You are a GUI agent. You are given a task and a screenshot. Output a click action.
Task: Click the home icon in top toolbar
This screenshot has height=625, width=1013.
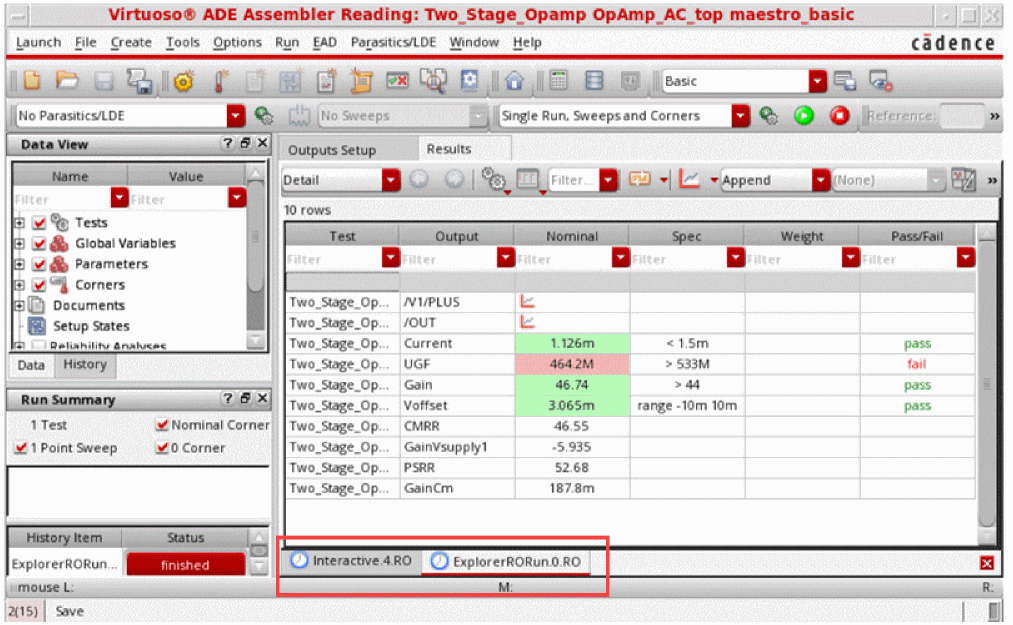514,81
